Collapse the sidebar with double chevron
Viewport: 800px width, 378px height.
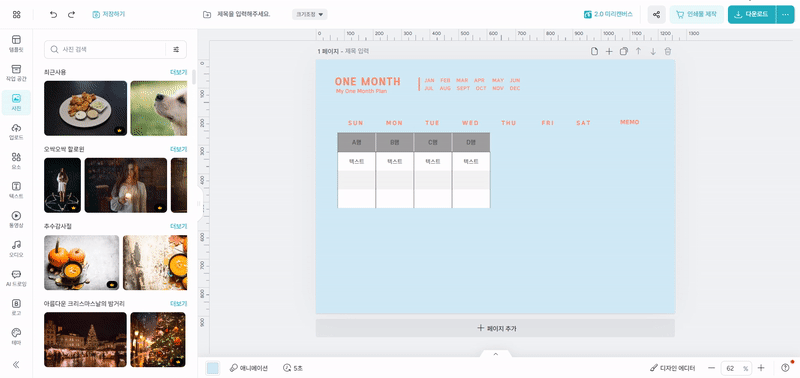point(16,364)
